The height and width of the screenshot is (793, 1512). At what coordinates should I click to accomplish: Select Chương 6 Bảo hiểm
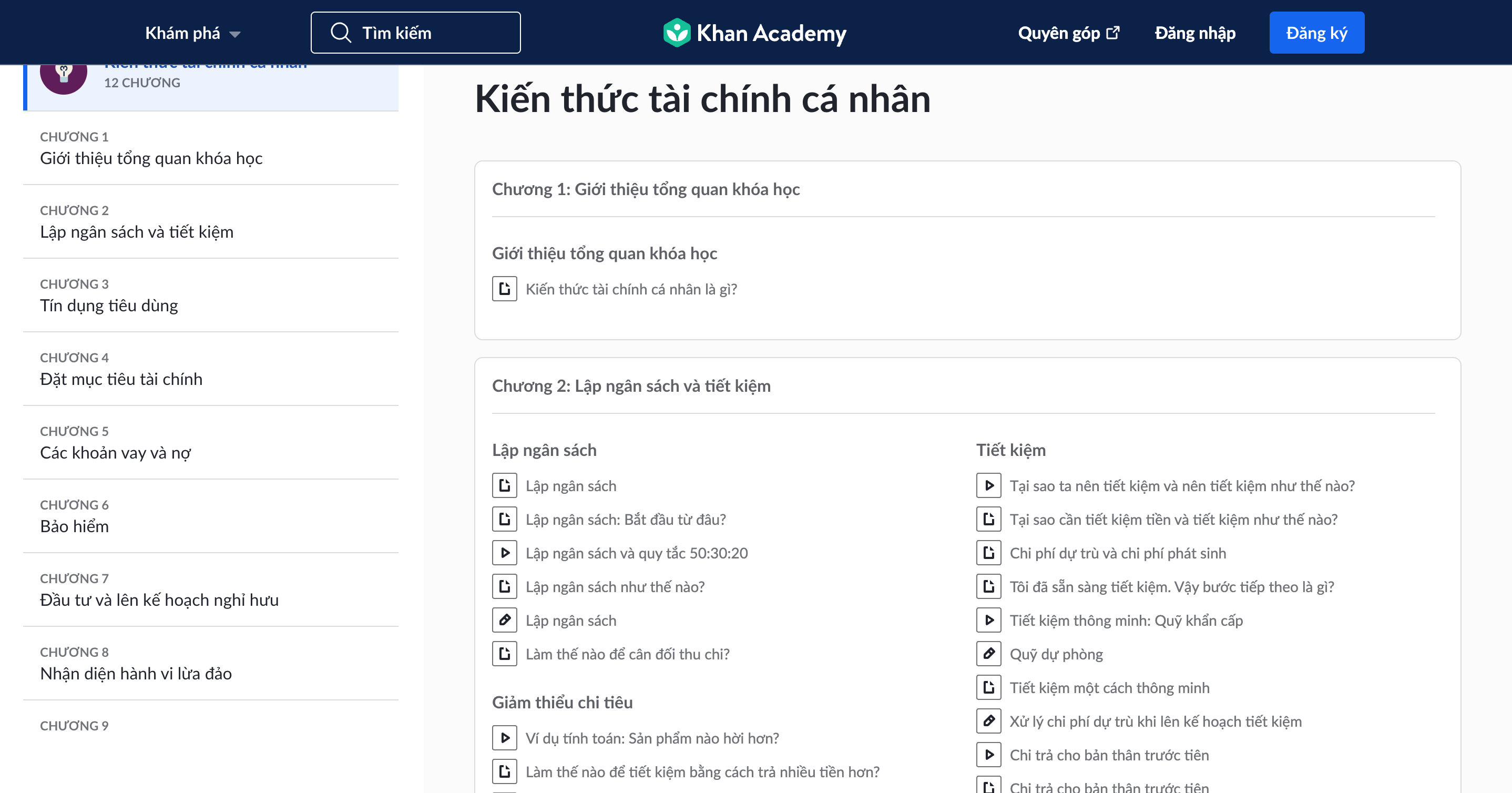tap(211, 516)
